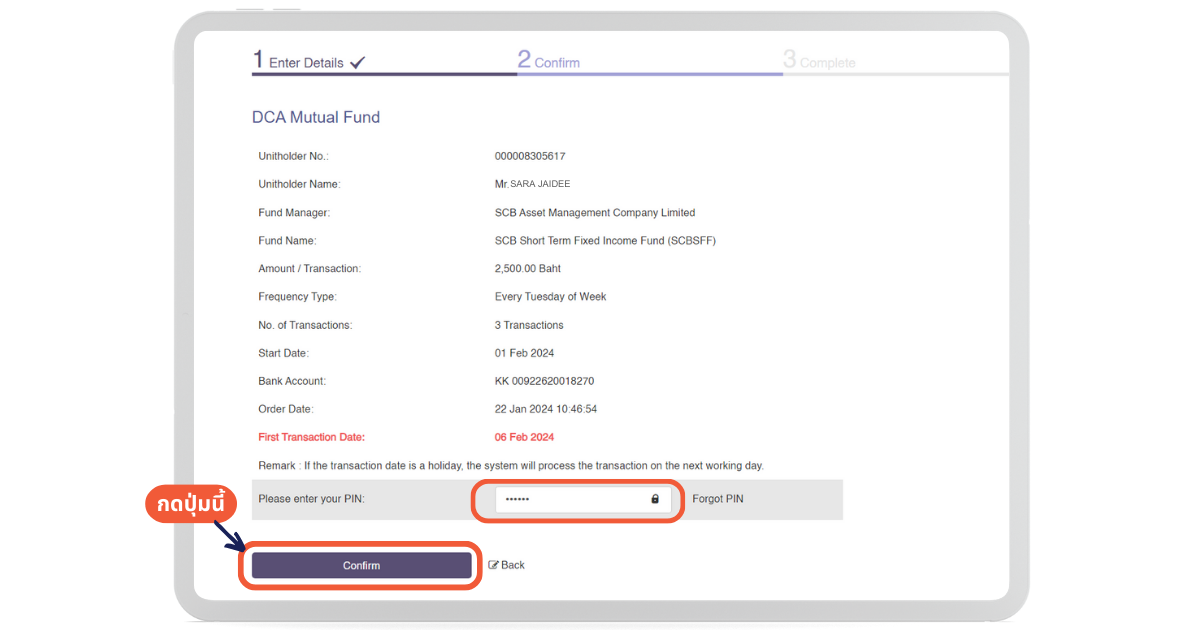Go back using the Back link
Viewport: 1200px width, 630px height.
[512, 565]
